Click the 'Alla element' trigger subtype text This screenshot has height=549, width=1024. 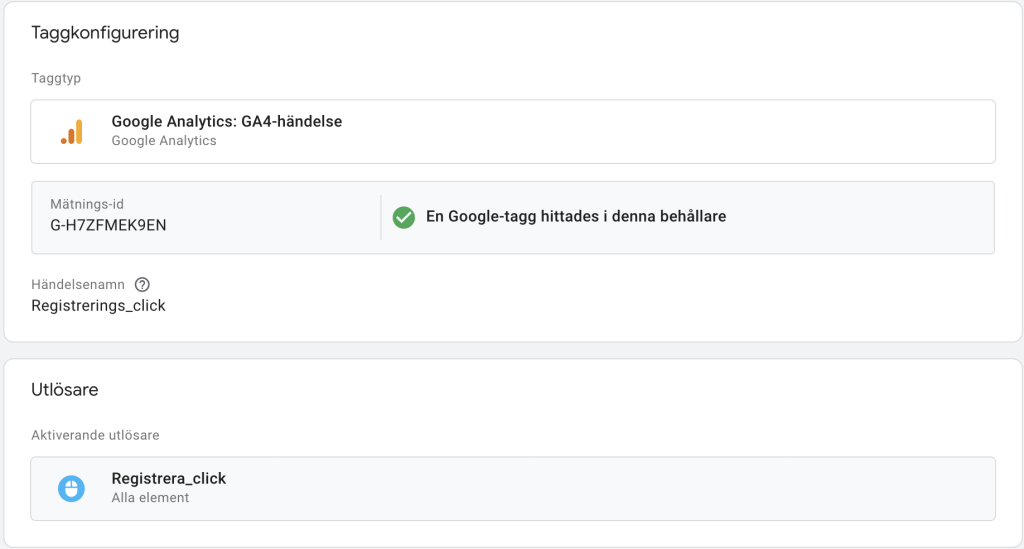click(150, 497)
